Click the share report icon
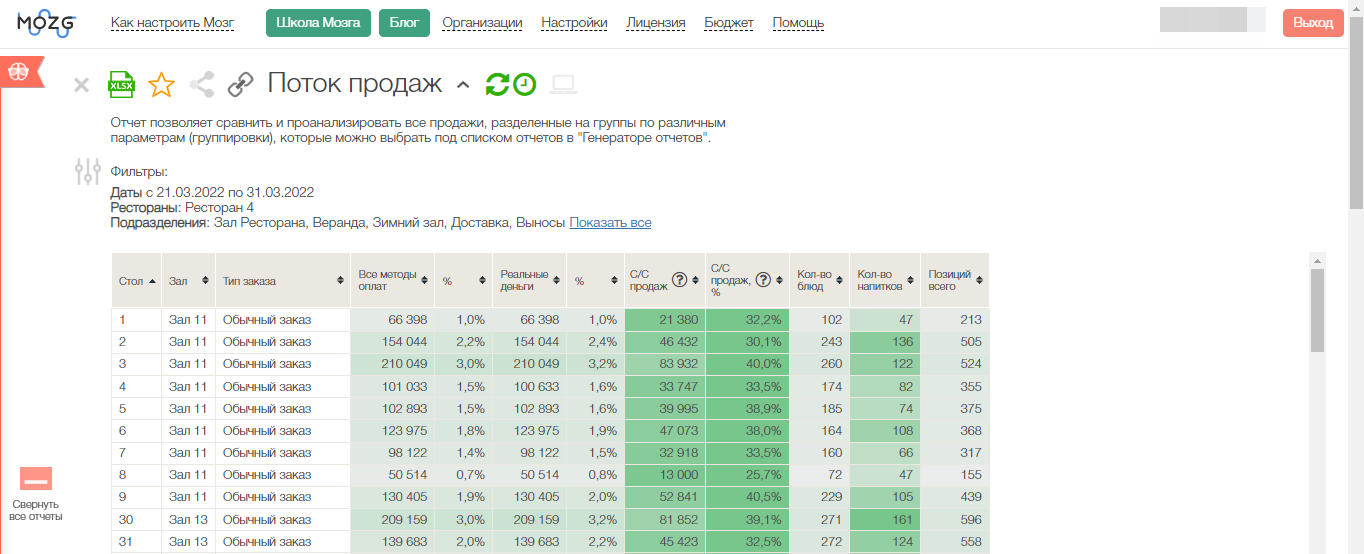This screenshot has width=1364, height=554. point(202,85)
